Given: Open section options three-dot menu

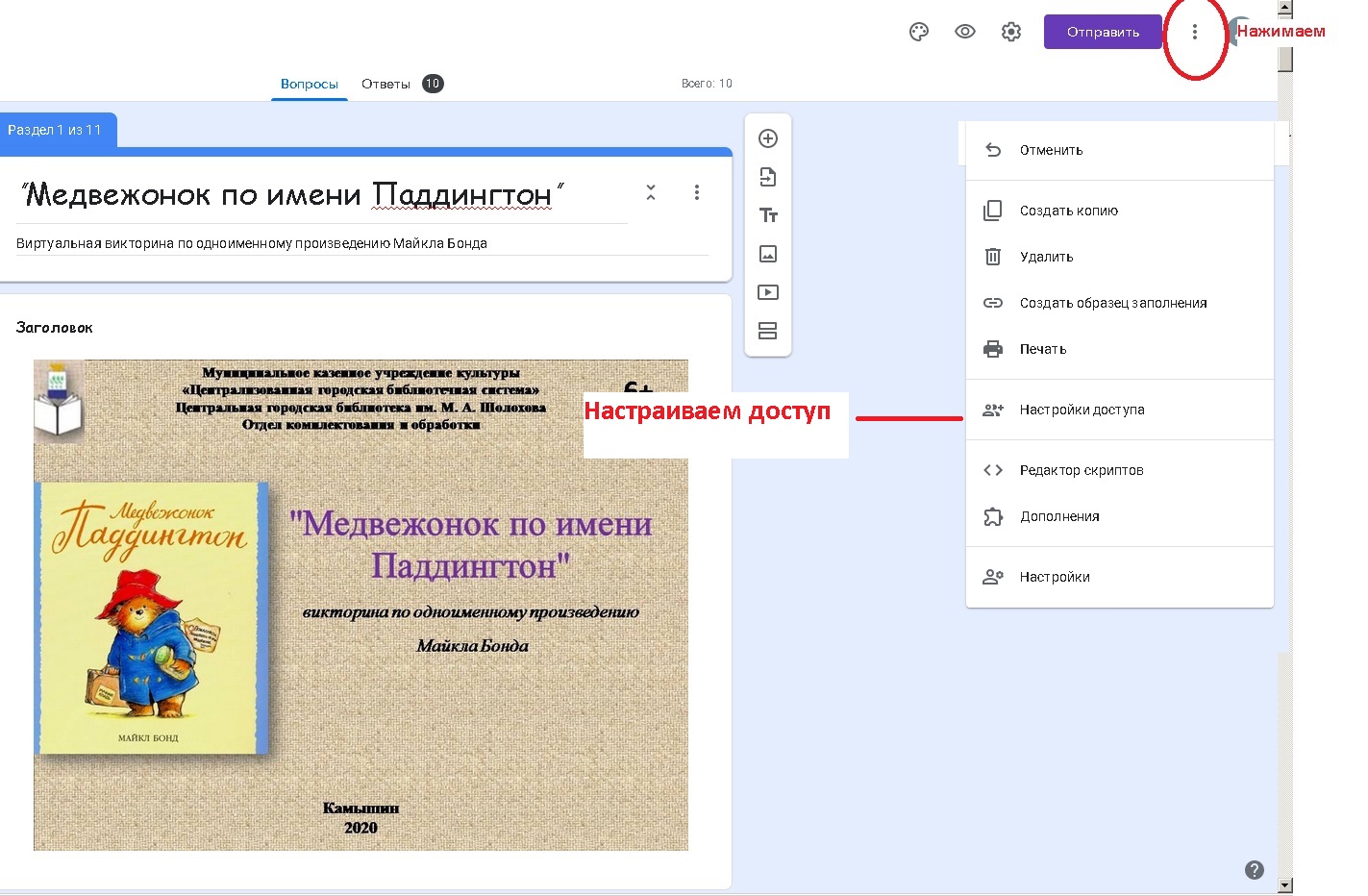Looking at the screenshot, I should point(697,192).
